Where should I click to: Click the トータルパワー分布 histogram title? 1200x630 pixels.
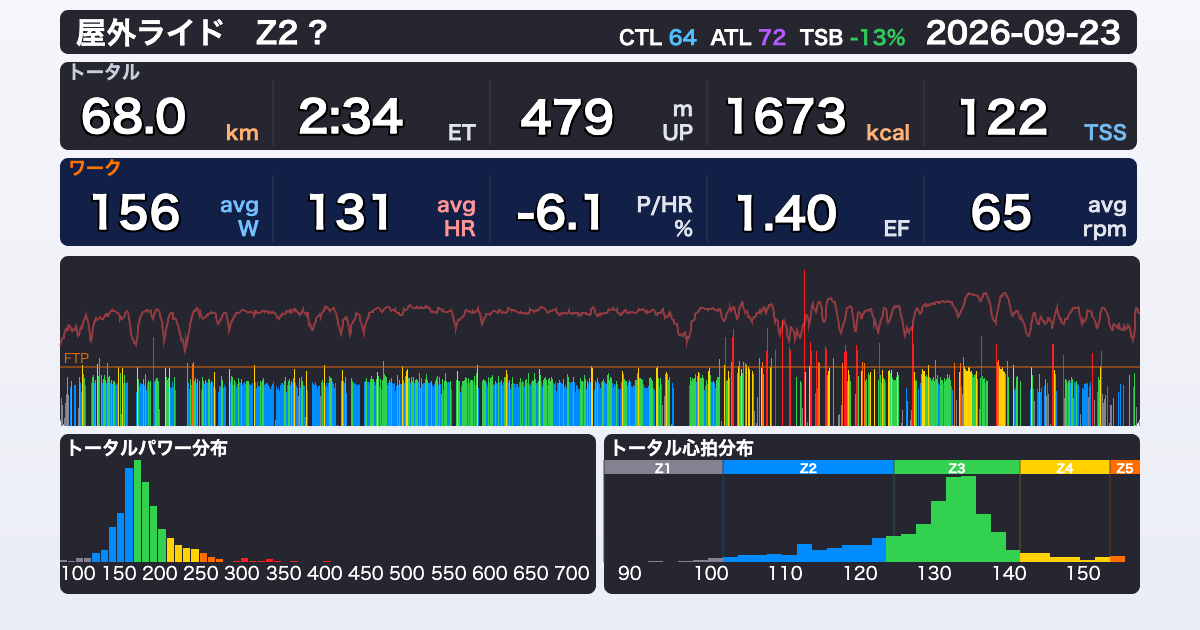147,448
